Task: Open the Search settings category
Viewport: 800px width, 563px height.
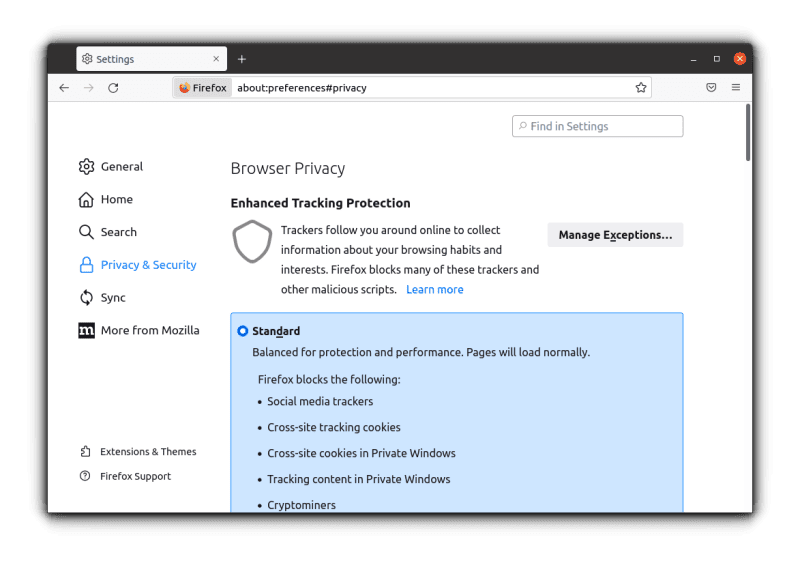Action: pos(118,232)
